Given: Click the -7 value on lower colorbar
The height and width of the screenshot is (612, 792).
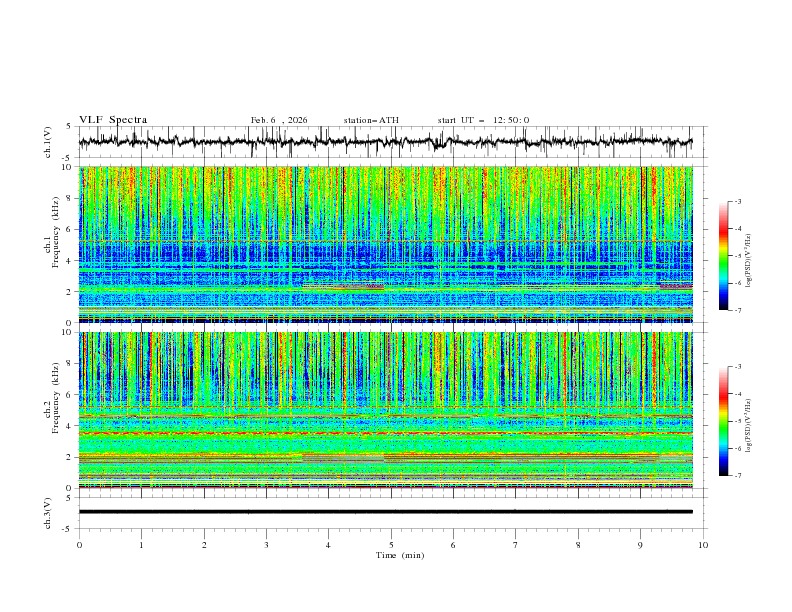Looking at the screenshot, I should pos(738,476).
